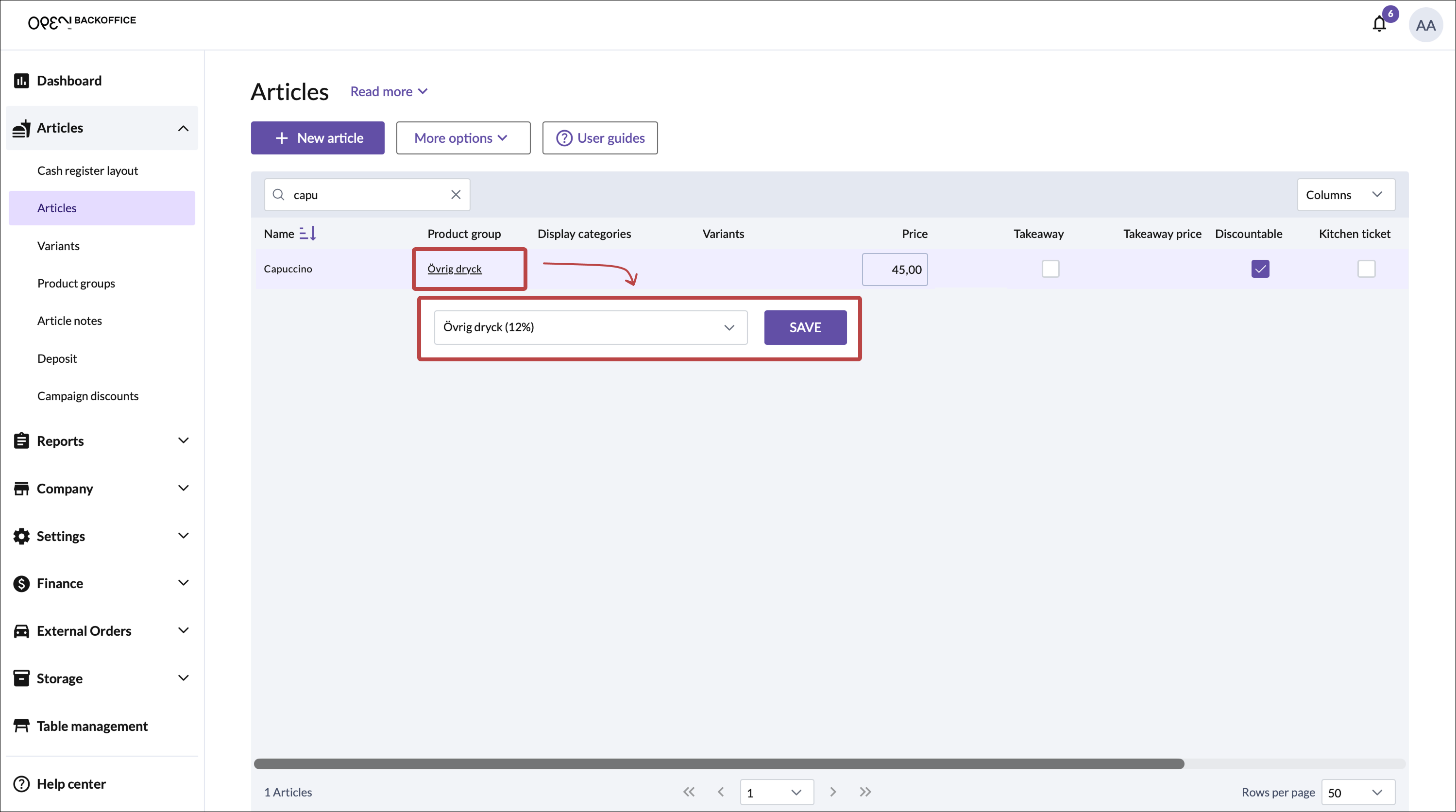Image resolution: width=1456 pixels, height=812 pixels.
Task: Click the Name column sort icon
Action: click(307, 234)
